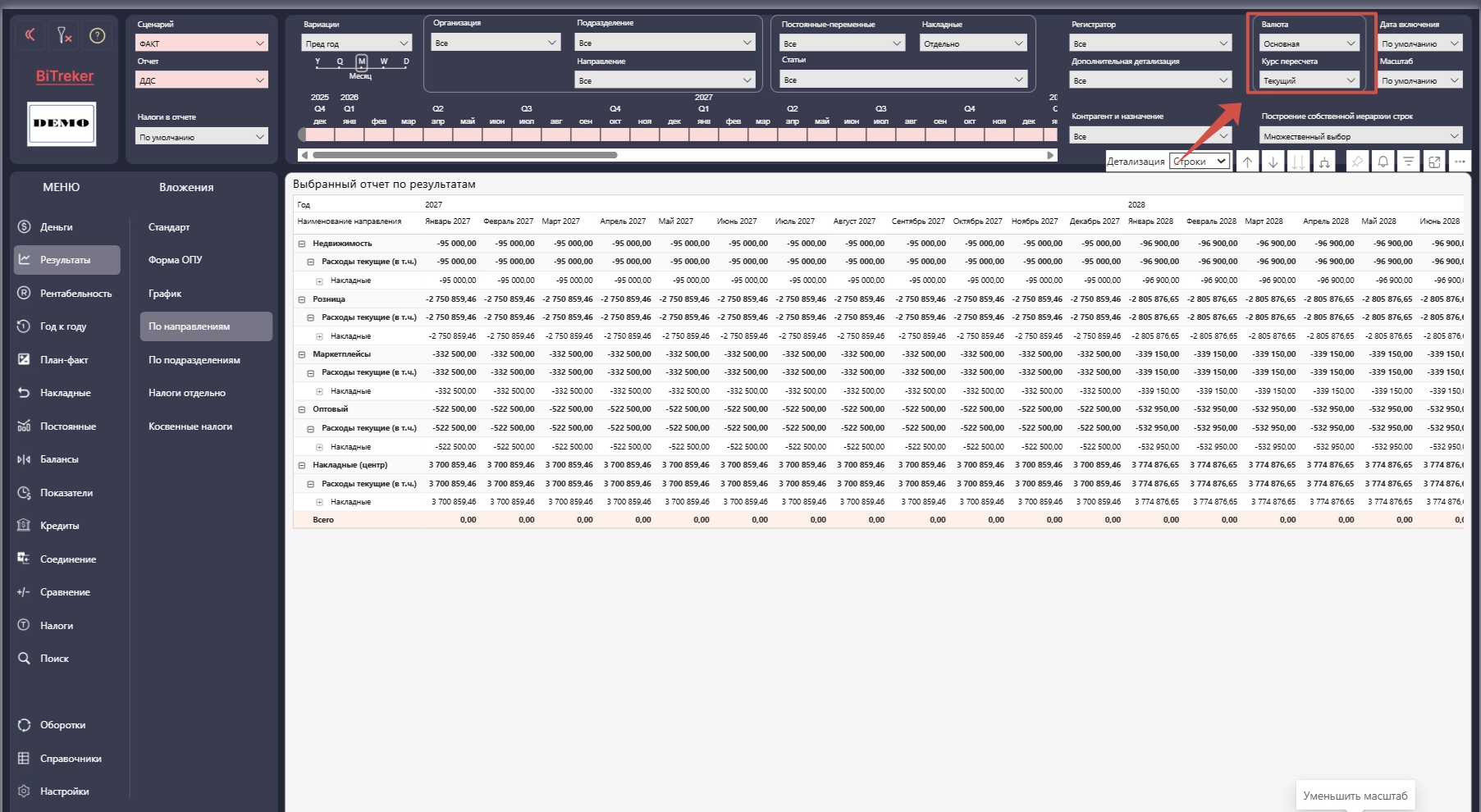Viewport: 1481px width, 812px height.
Task: Open more options ellipsis on report
Action: [x=1460, y=162]
